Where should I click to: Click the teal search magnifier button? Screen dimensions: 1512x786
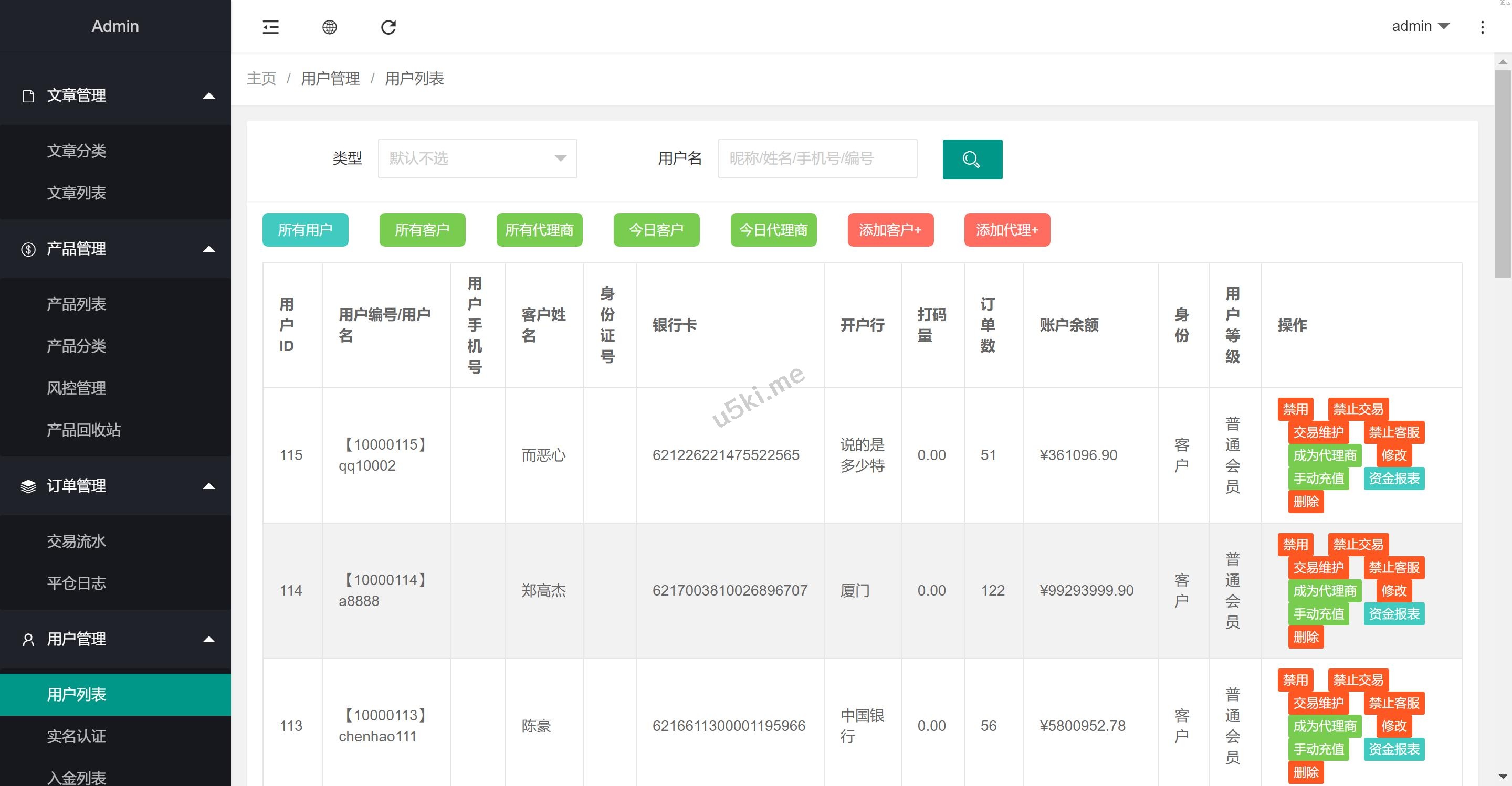coord(972,159)
